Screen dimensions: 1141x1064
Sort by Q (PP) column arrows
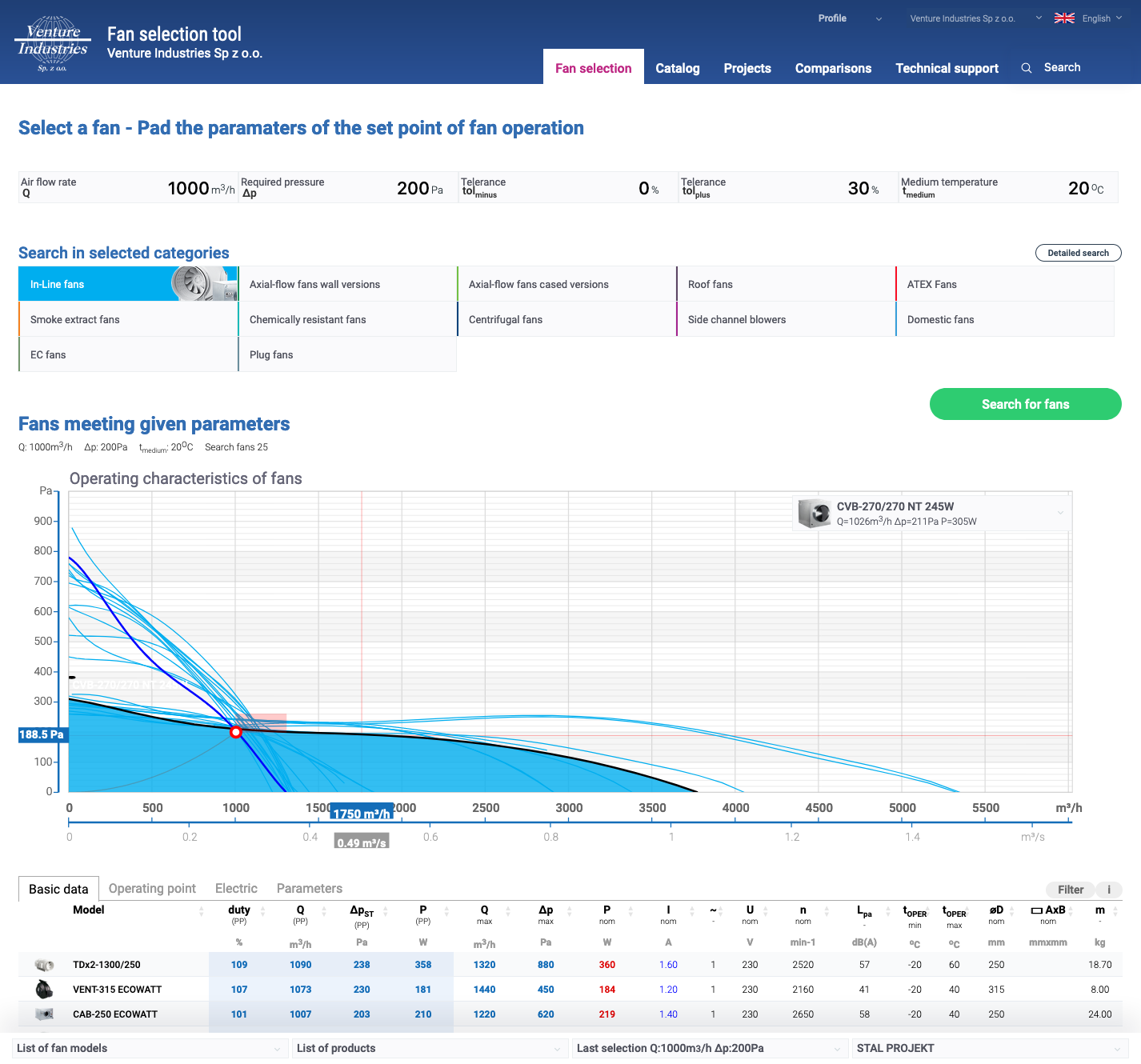coord(324,911)
